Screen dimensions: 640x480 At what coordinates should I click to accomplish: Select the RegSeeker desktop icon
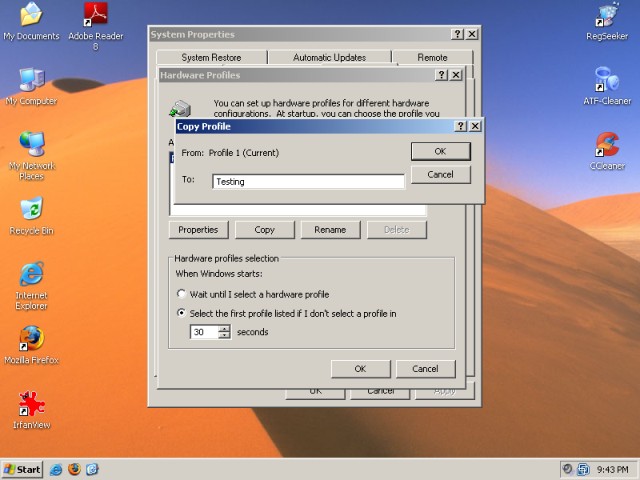[x=607, y=21]
